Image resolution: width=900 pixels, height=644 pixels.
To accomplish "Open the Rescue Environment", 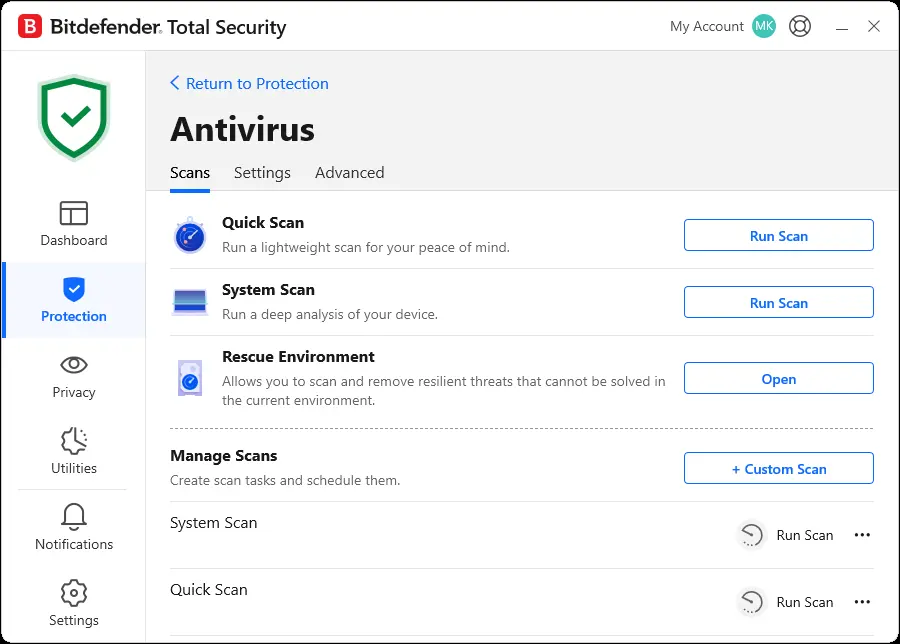I will [778, 378].
